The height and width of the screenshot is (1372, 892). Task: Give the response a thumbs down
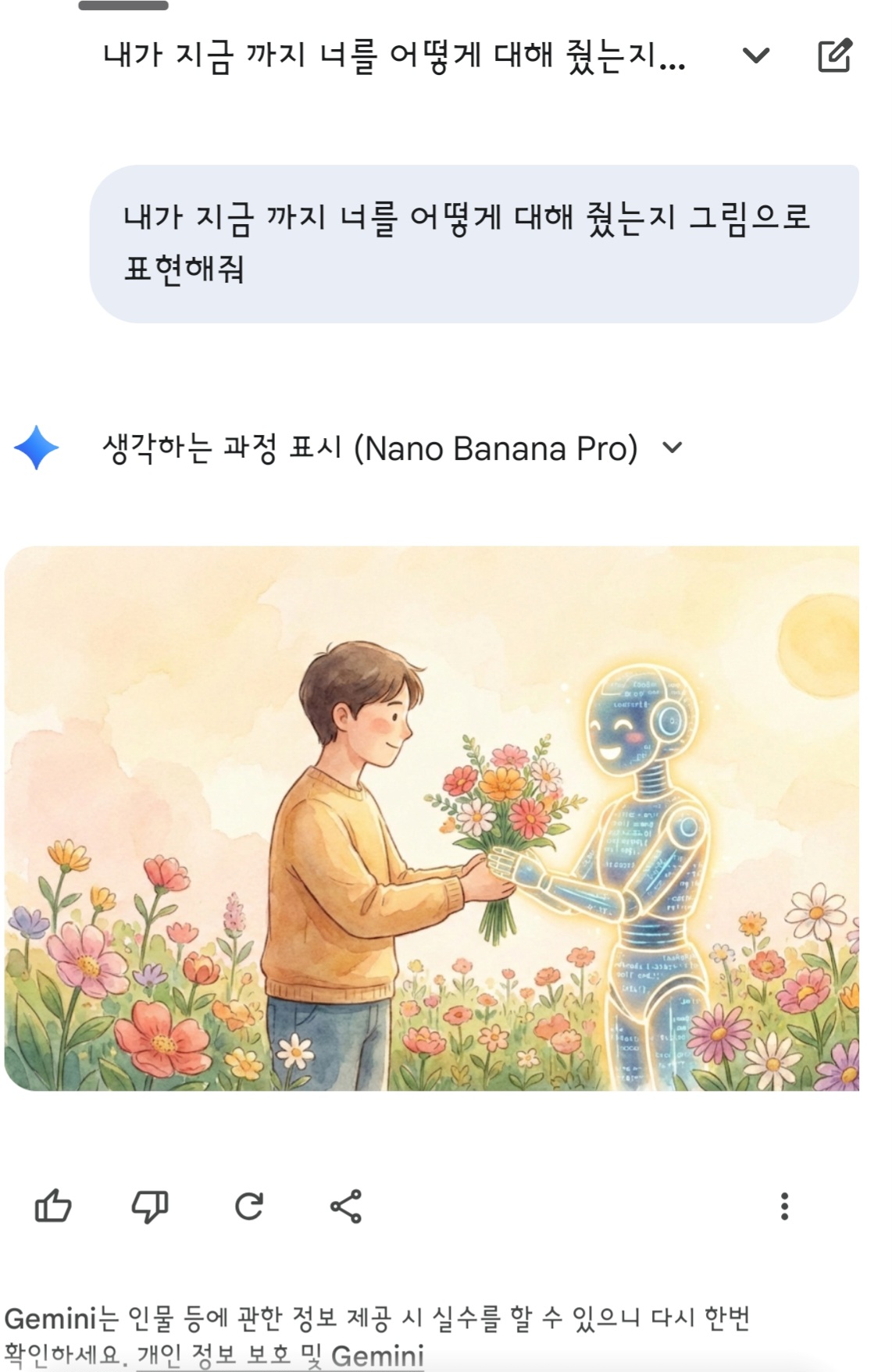click(x=150, y=1206)
